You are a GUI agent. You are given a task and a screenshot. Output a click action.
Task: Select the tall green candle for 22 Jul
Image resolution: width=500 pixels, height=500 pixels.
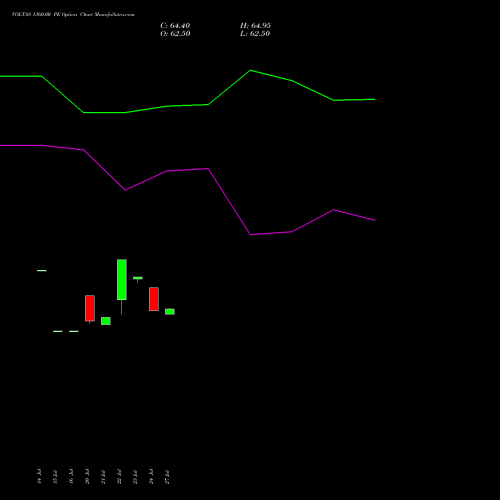point(122,279)
